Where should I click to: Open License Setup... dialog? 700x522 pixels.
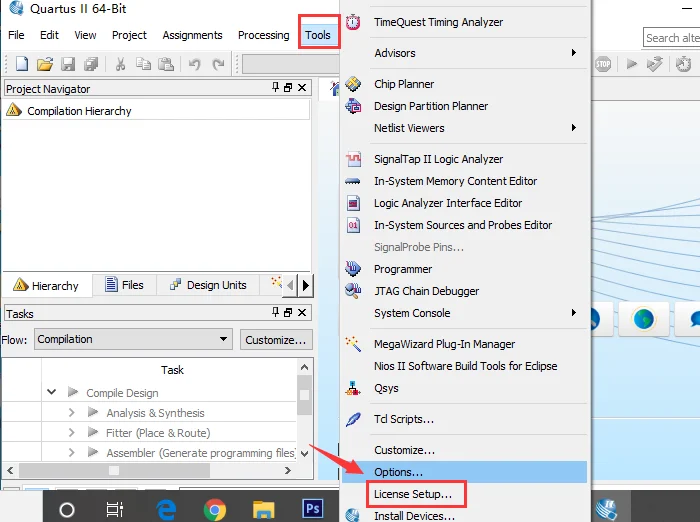click(x=465, y=494)
